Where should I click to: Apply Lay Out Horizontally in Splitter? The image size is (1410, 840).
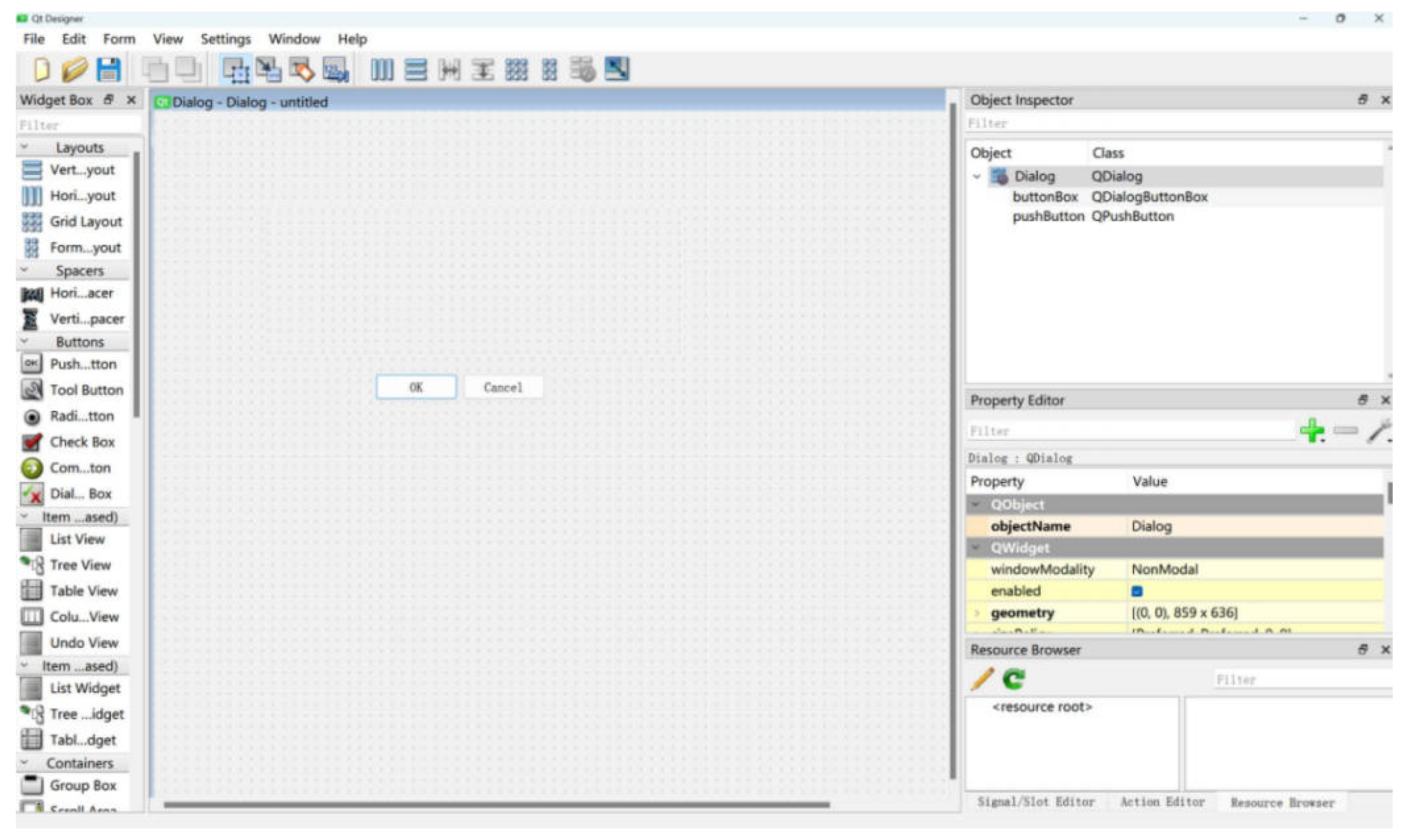pos(450,70)
